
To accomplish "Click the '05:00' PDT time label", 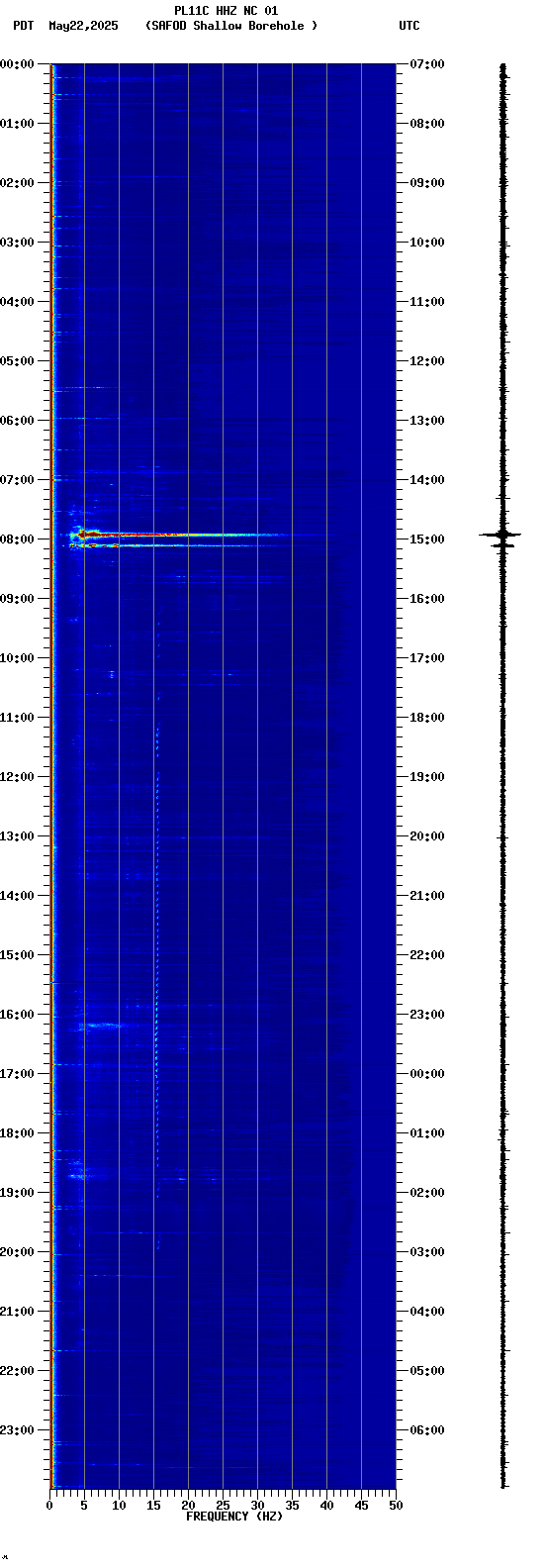I will [x=17, y=361].
